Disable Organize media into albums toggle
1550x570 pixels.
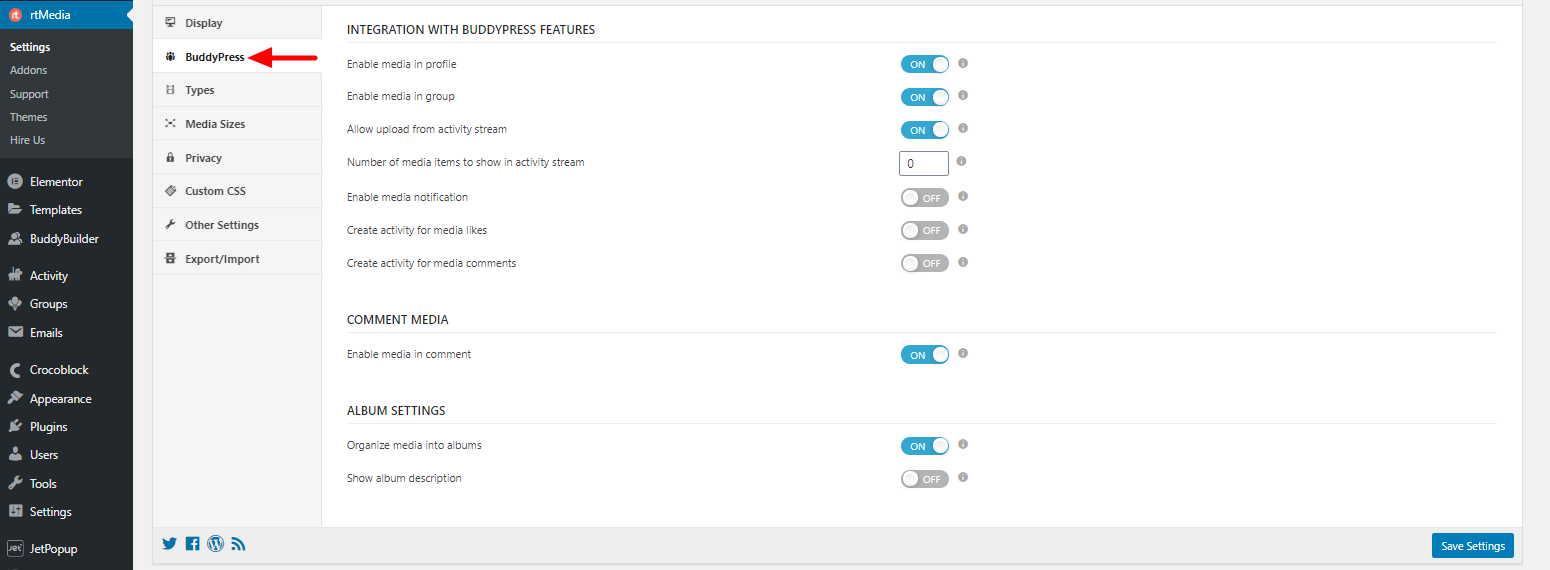924,446
